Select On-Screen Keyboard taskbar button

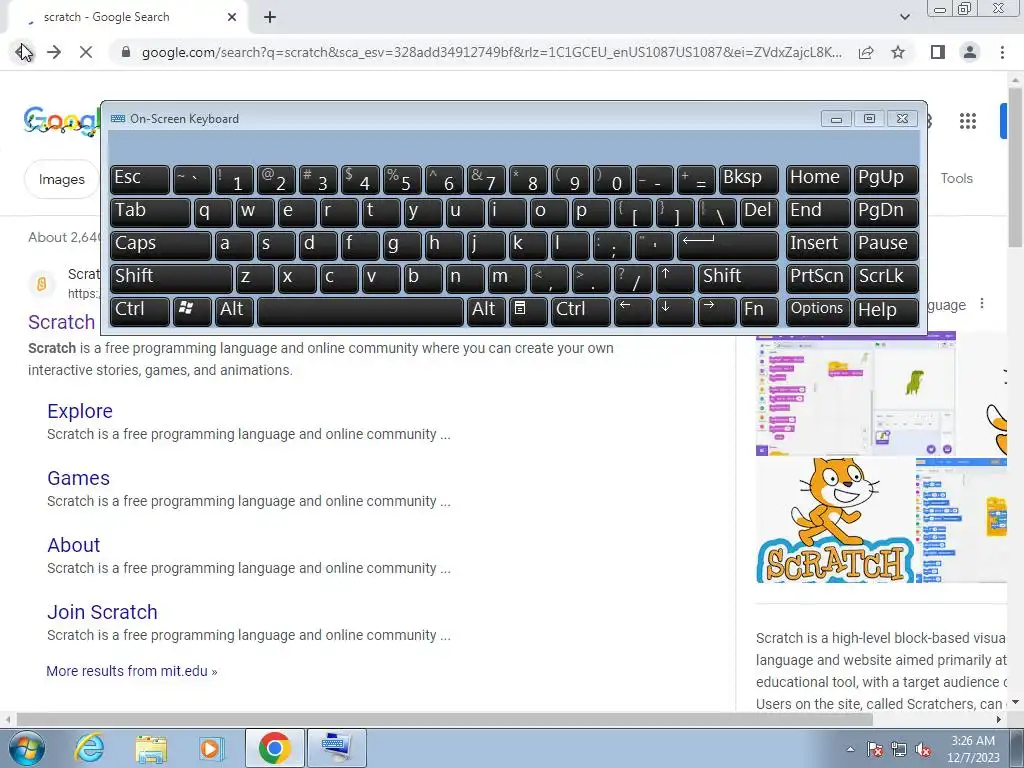pos(337,748)
